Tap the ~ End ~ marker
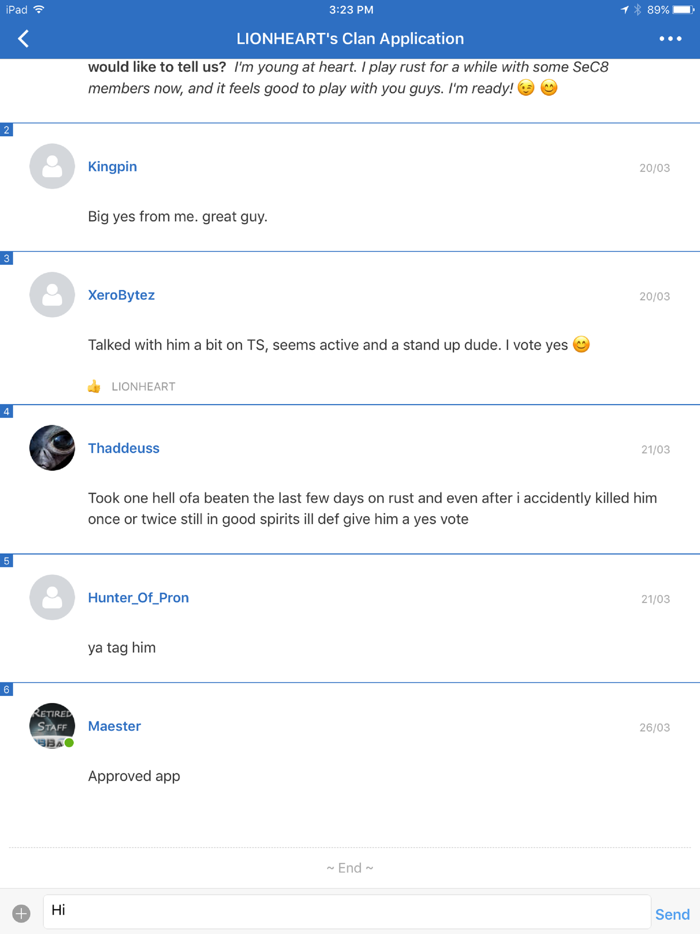700x934 pixels. click(x=350, y=867)
